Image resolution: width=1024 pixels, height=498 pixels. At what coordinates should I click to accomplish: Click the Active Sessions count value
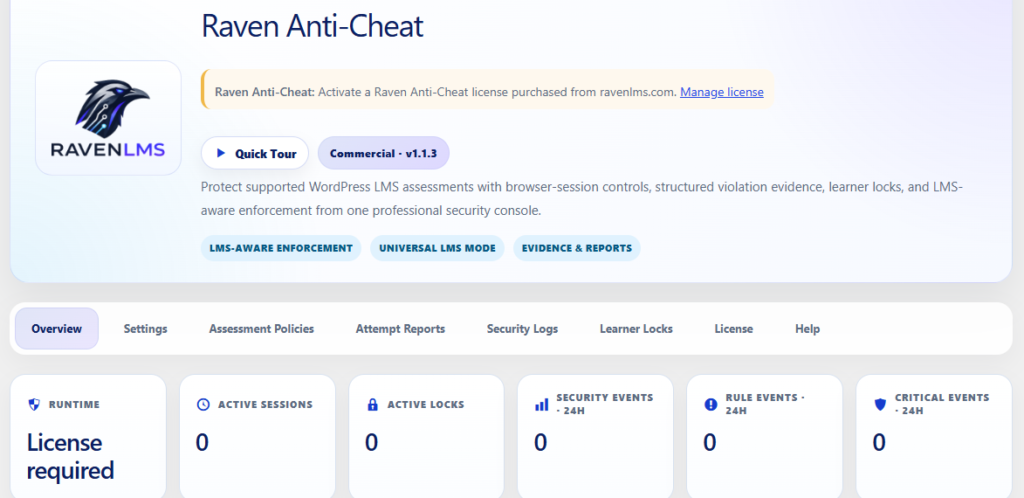click(202, 443)
